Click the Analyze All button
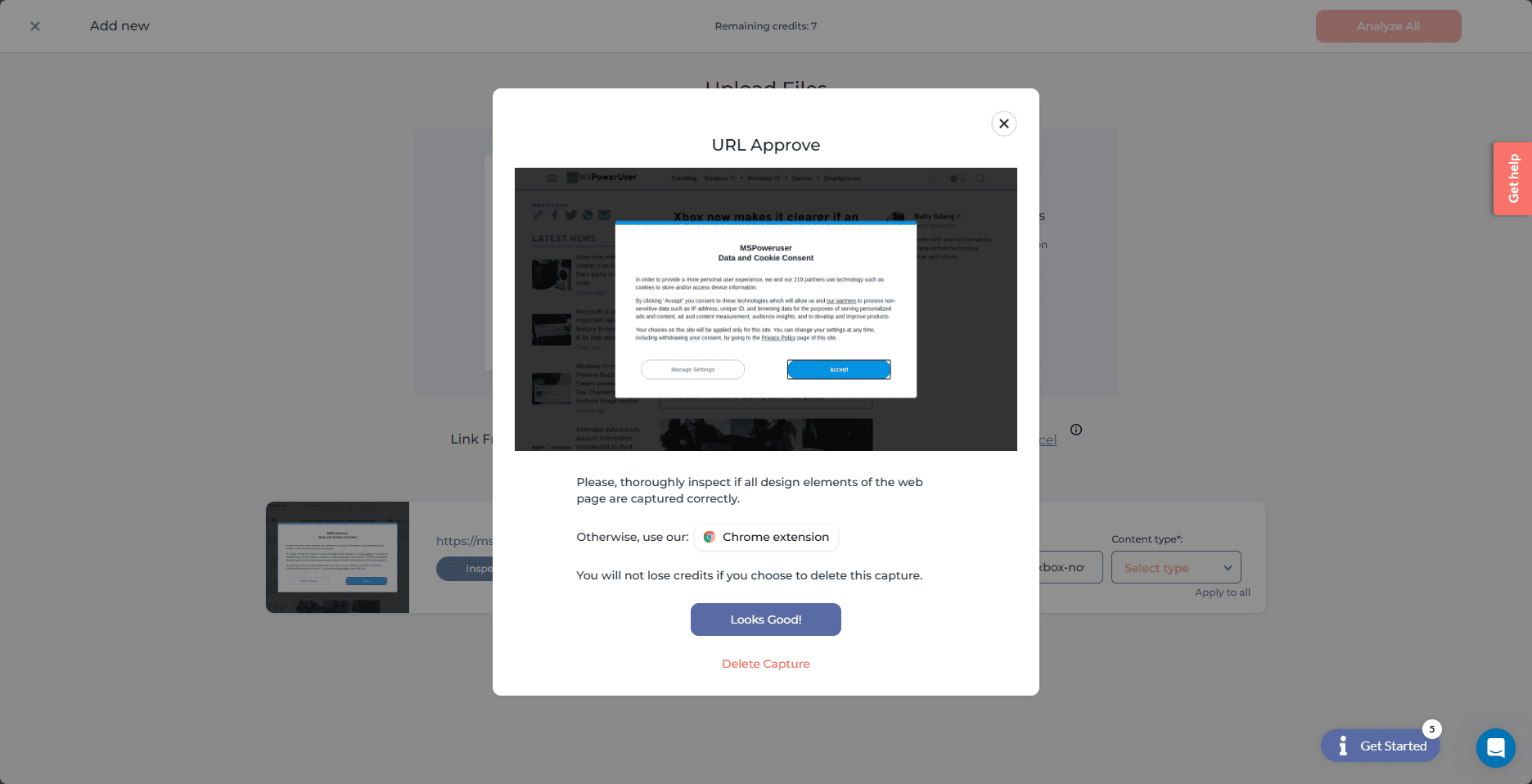This screenshot has height=784, width=1532. pos(1388,26)
